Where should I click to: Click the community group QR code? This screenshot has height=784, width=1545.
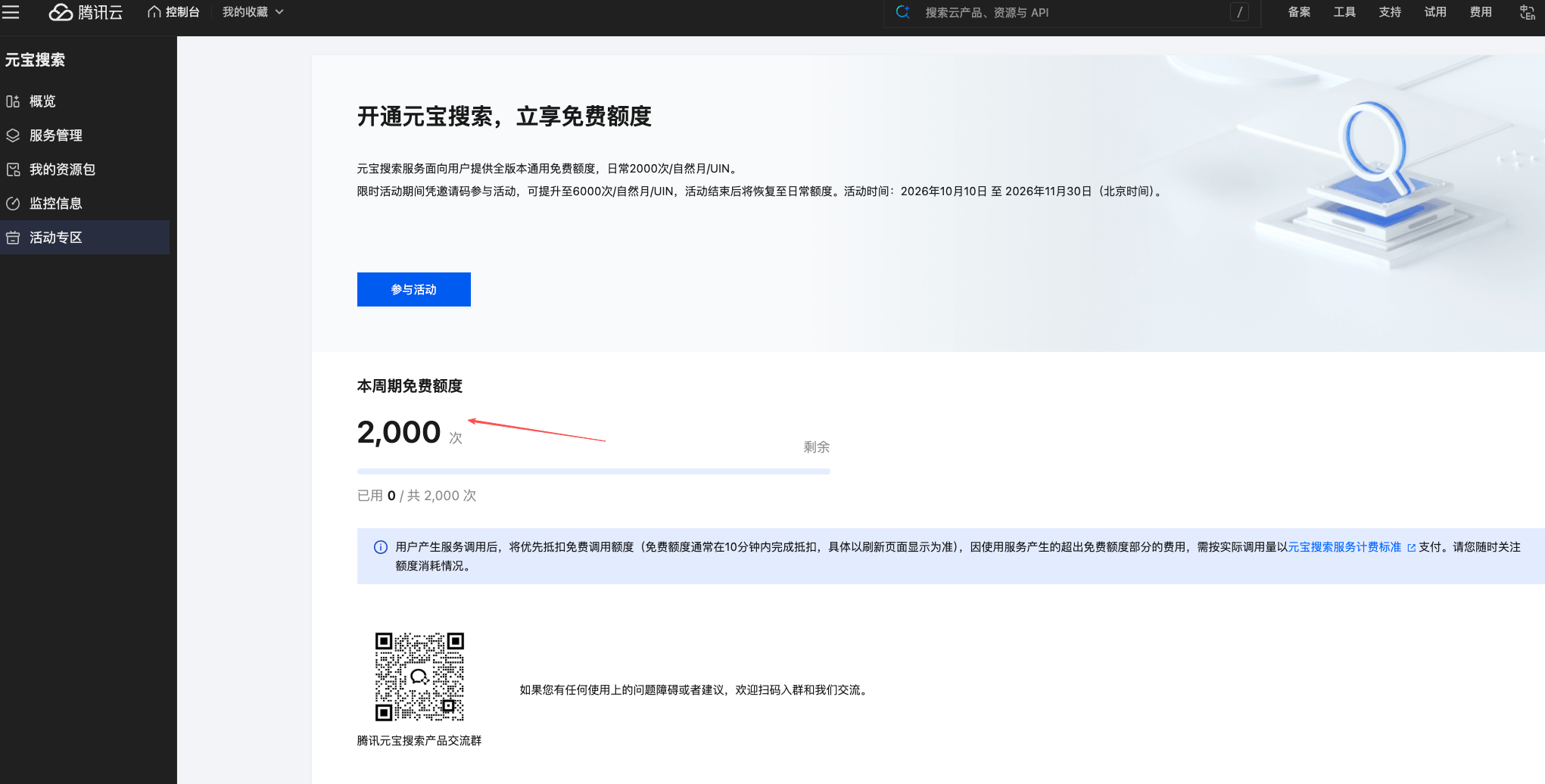[419, 677]
